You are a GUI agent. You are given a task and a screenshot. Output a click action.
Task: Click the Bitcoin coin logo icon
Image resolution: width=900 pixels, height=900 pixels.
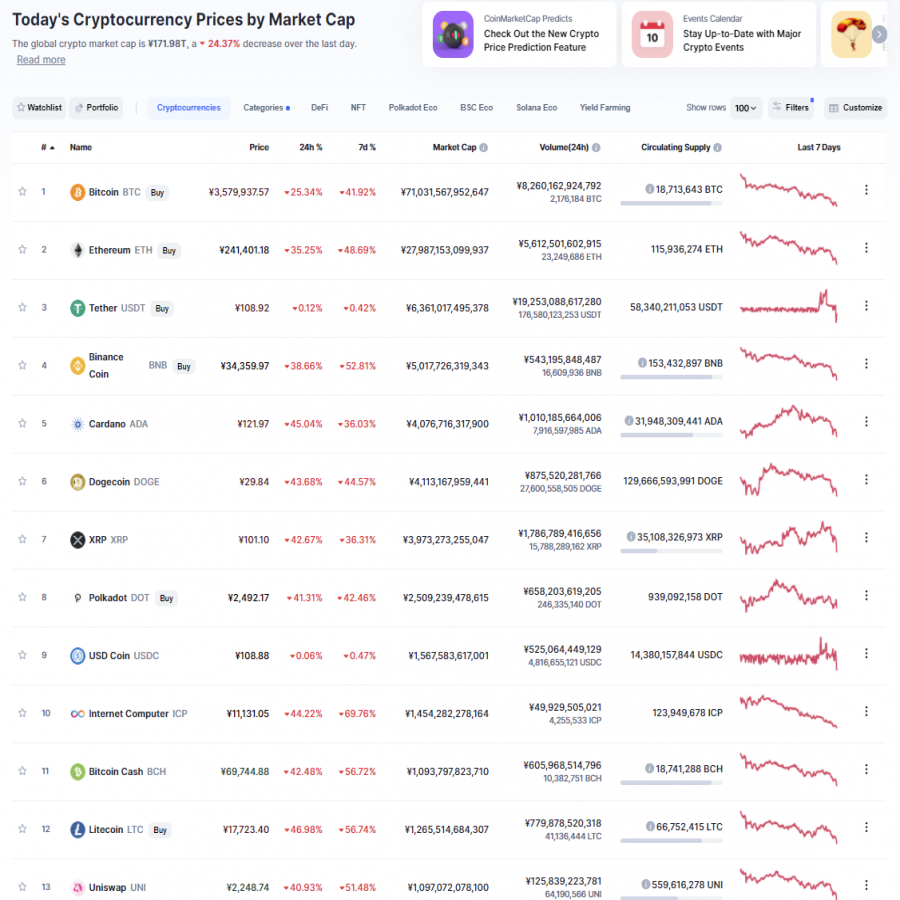point(77,192)
